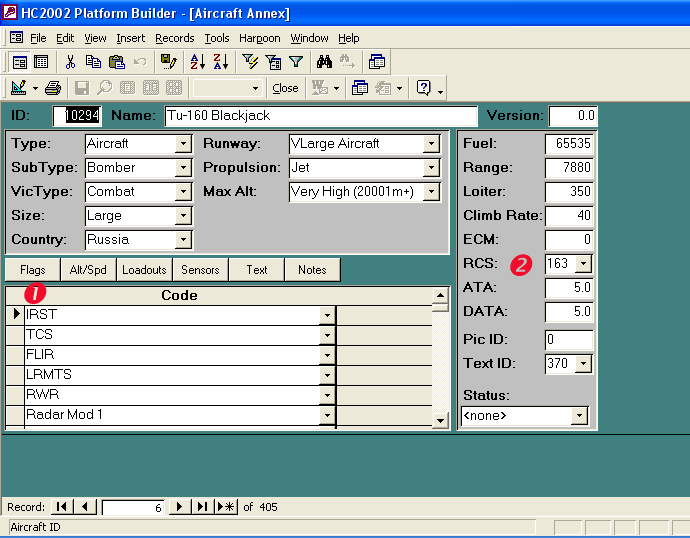Open the Country Russia dropdown

[x=182, y=240]
